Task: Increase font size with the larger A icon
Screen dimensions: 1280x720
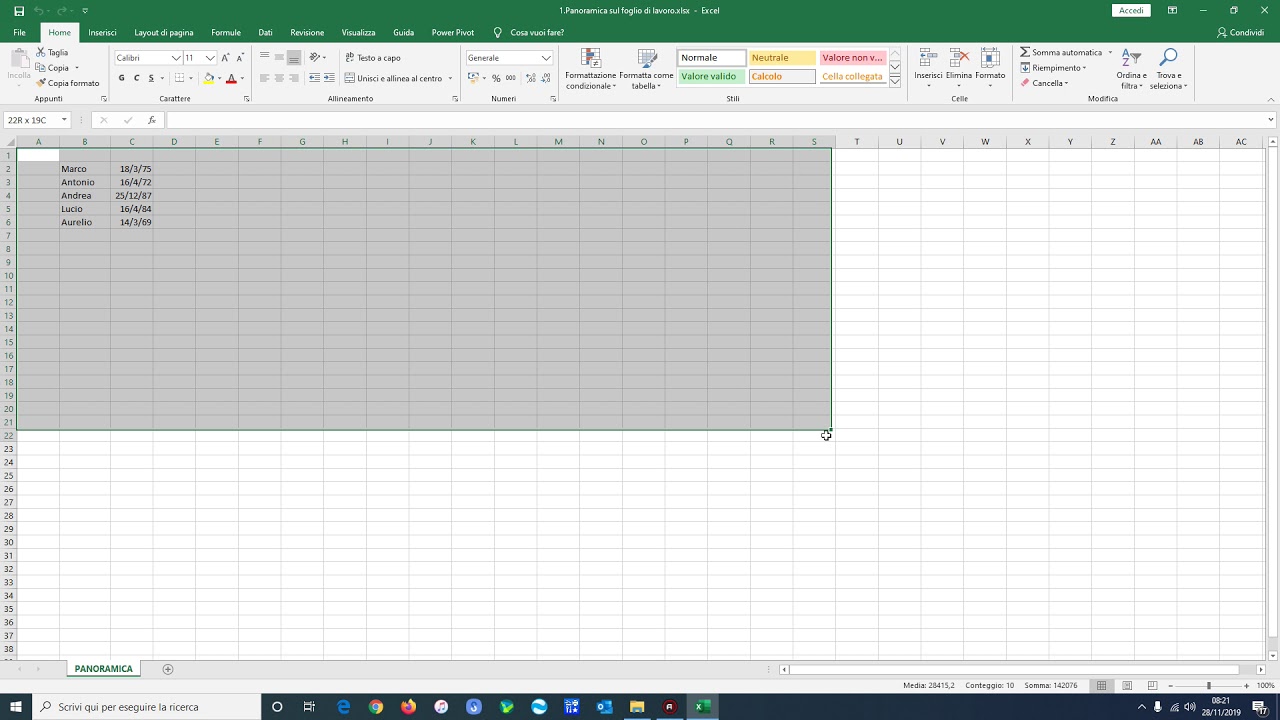Action: click(x=225, y=58)
